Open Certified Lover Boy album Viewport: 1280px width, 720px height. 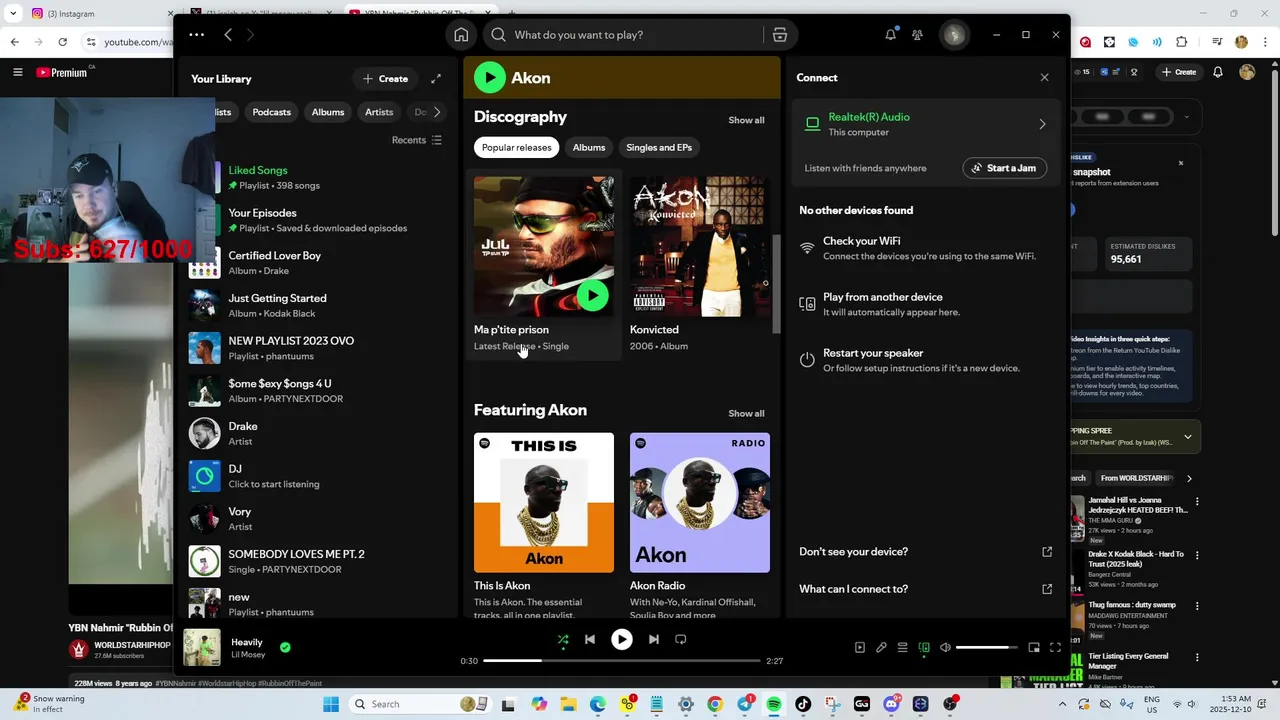316,263
